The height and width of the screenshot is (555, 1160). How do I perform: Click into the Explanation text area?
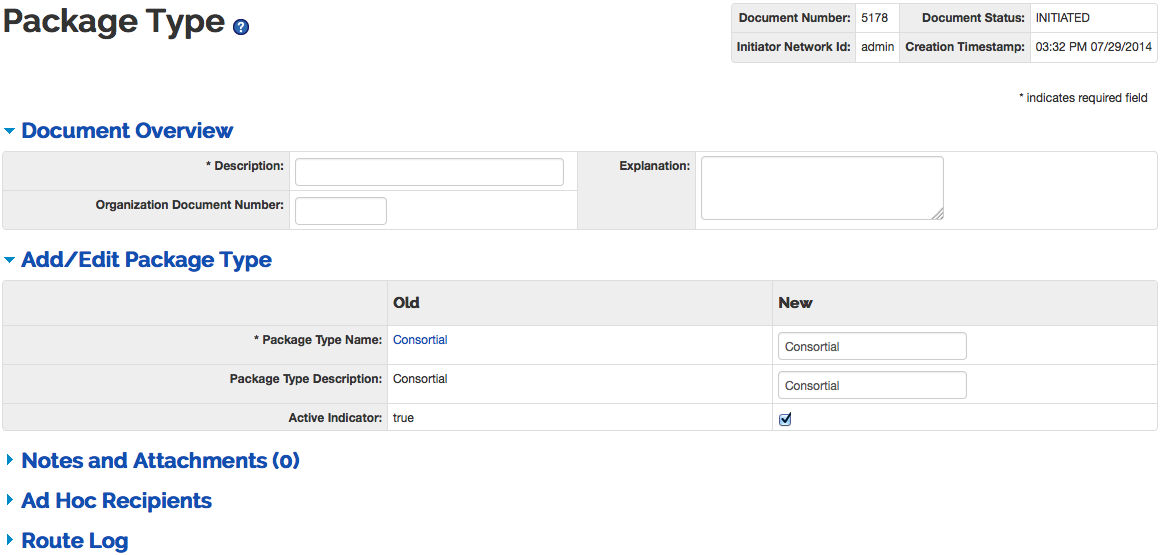click(821, 187)
